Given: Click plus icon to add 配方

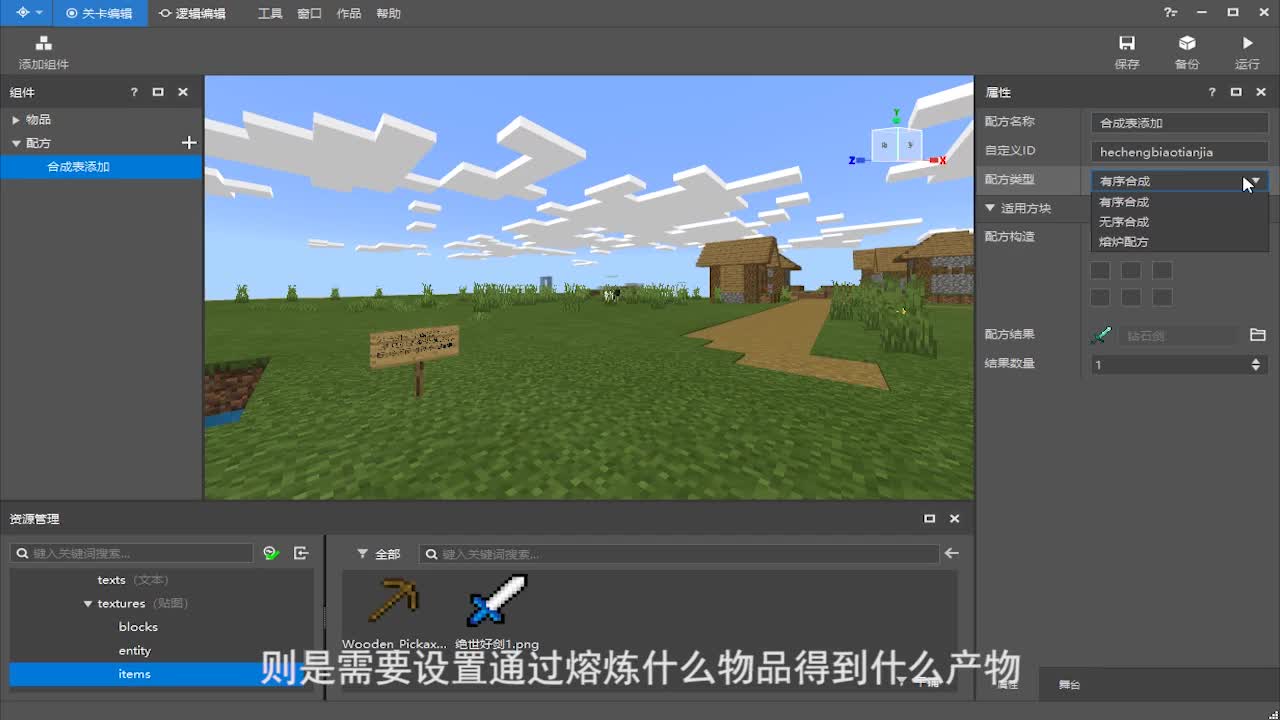Looking at the screenshot, I should (x=189, y=143).
